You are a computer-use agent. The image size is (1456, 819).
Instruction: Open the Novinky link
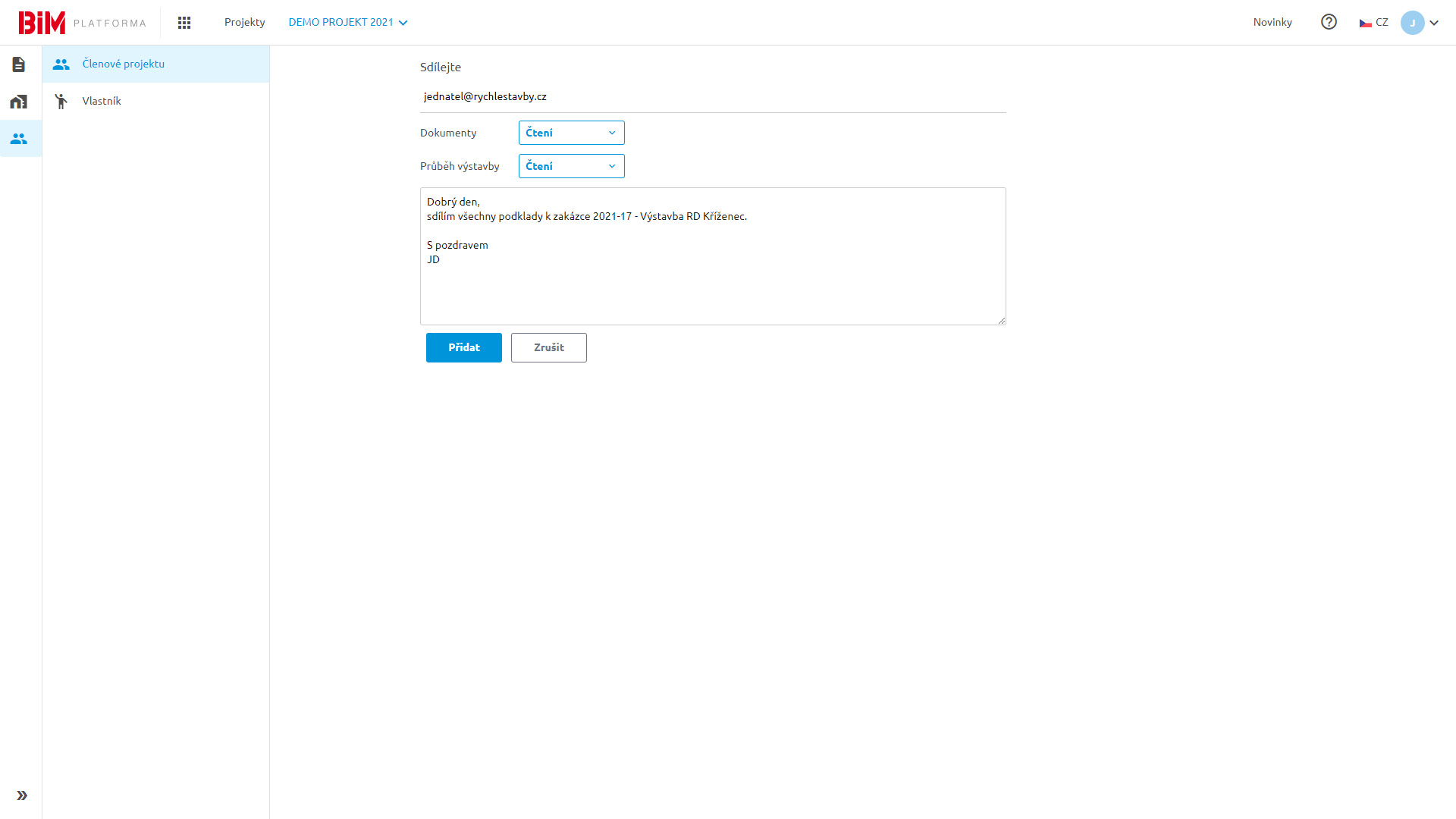pyautogui.click(x=1272, y=23)
